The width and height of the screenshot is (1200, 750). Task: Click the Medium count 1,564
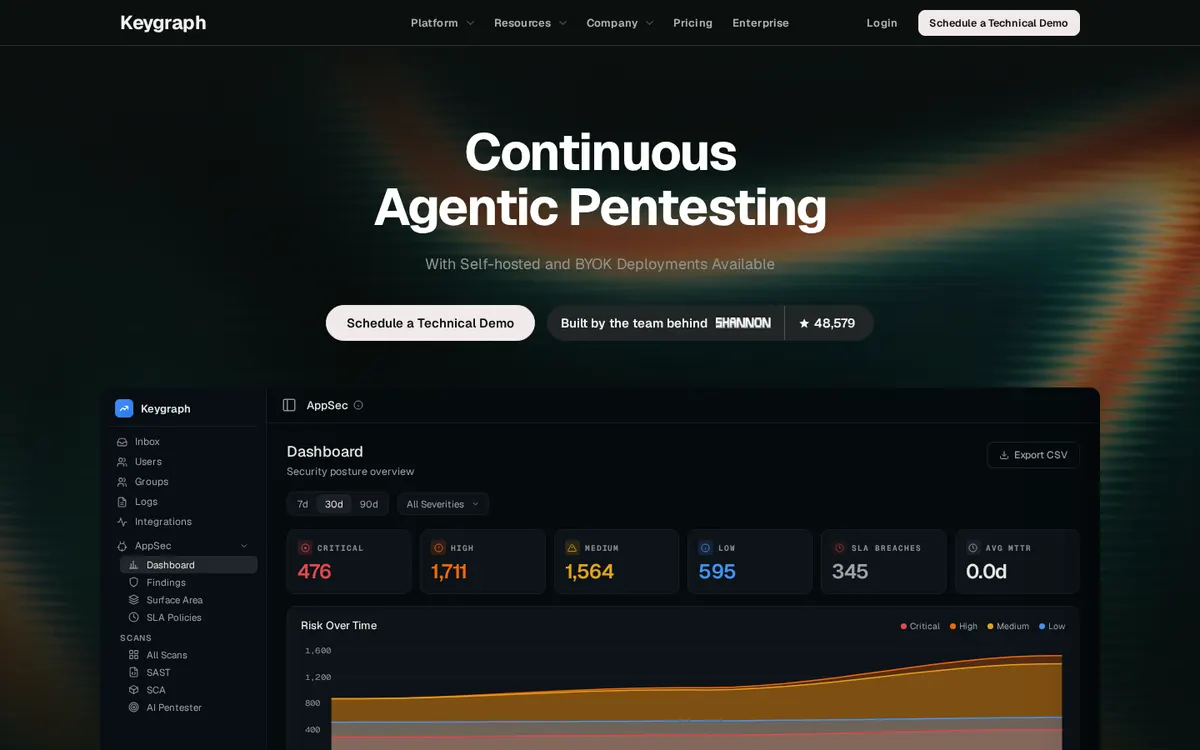589,572
